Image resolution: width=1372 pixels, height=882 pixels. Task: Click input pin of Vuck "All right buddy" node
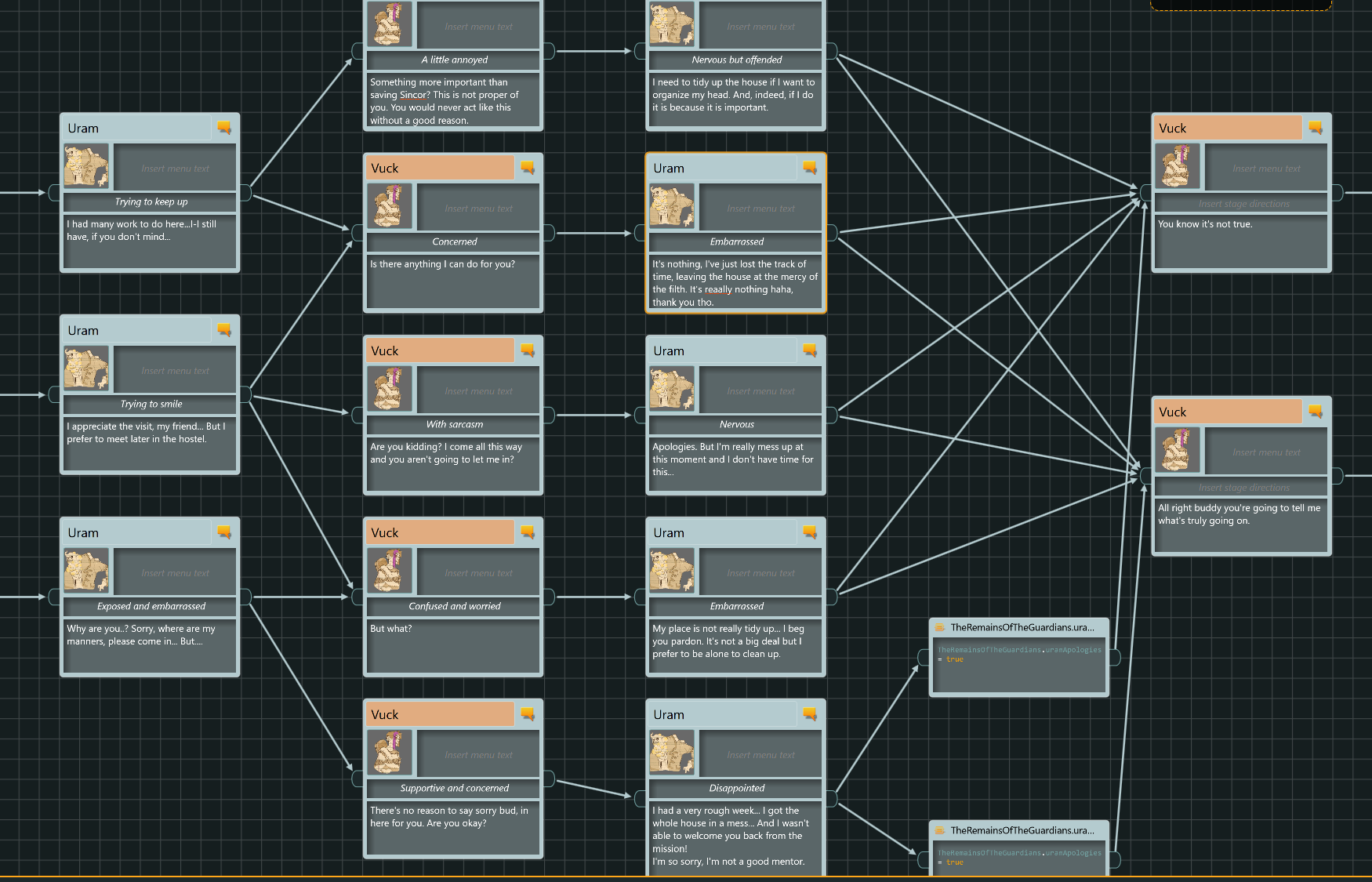point(1145,475)
